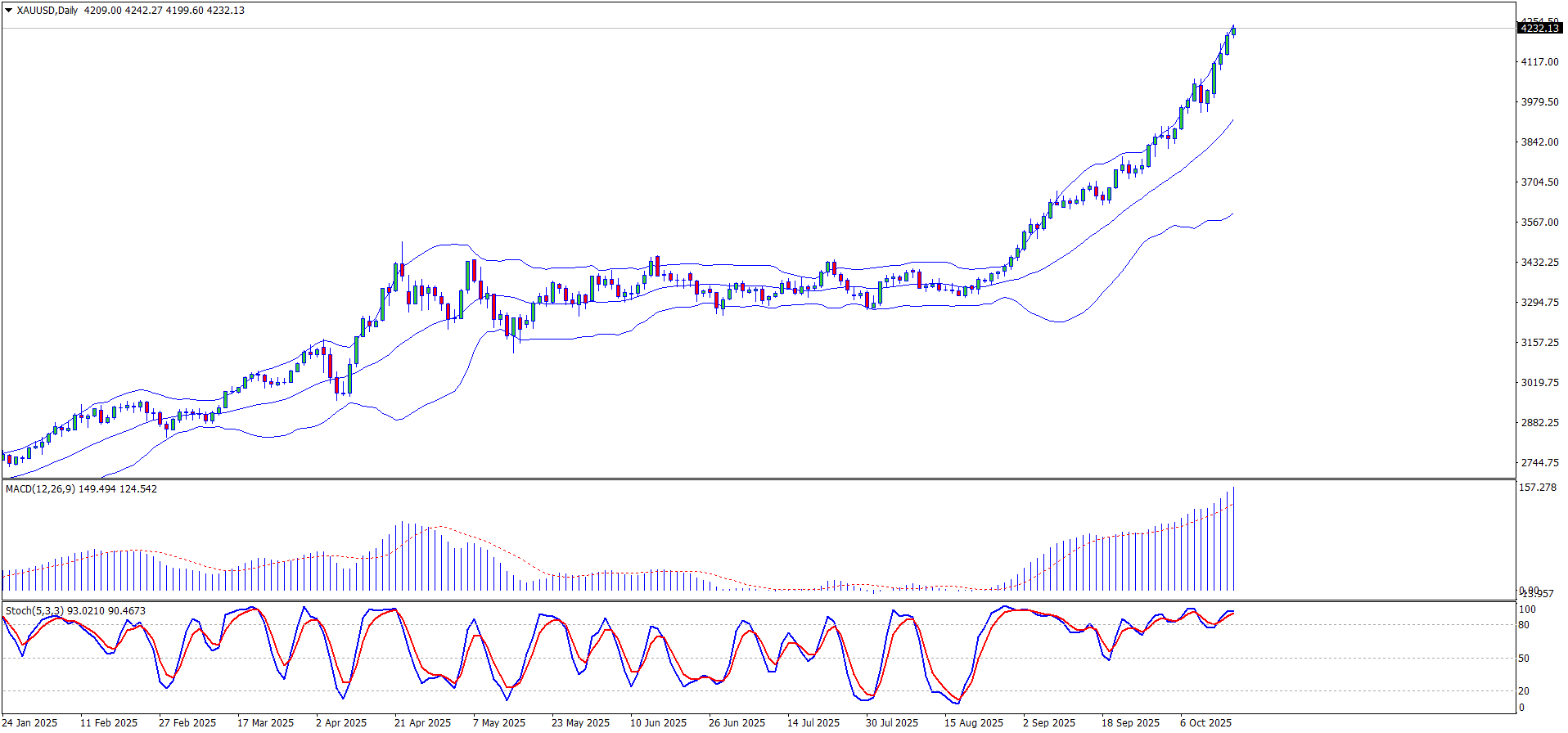Click the dropdown arrow beside XAUUSD,Daily
Image resolution: width=1568 pixels, height=733 pixels.
[x=8, y=11]
